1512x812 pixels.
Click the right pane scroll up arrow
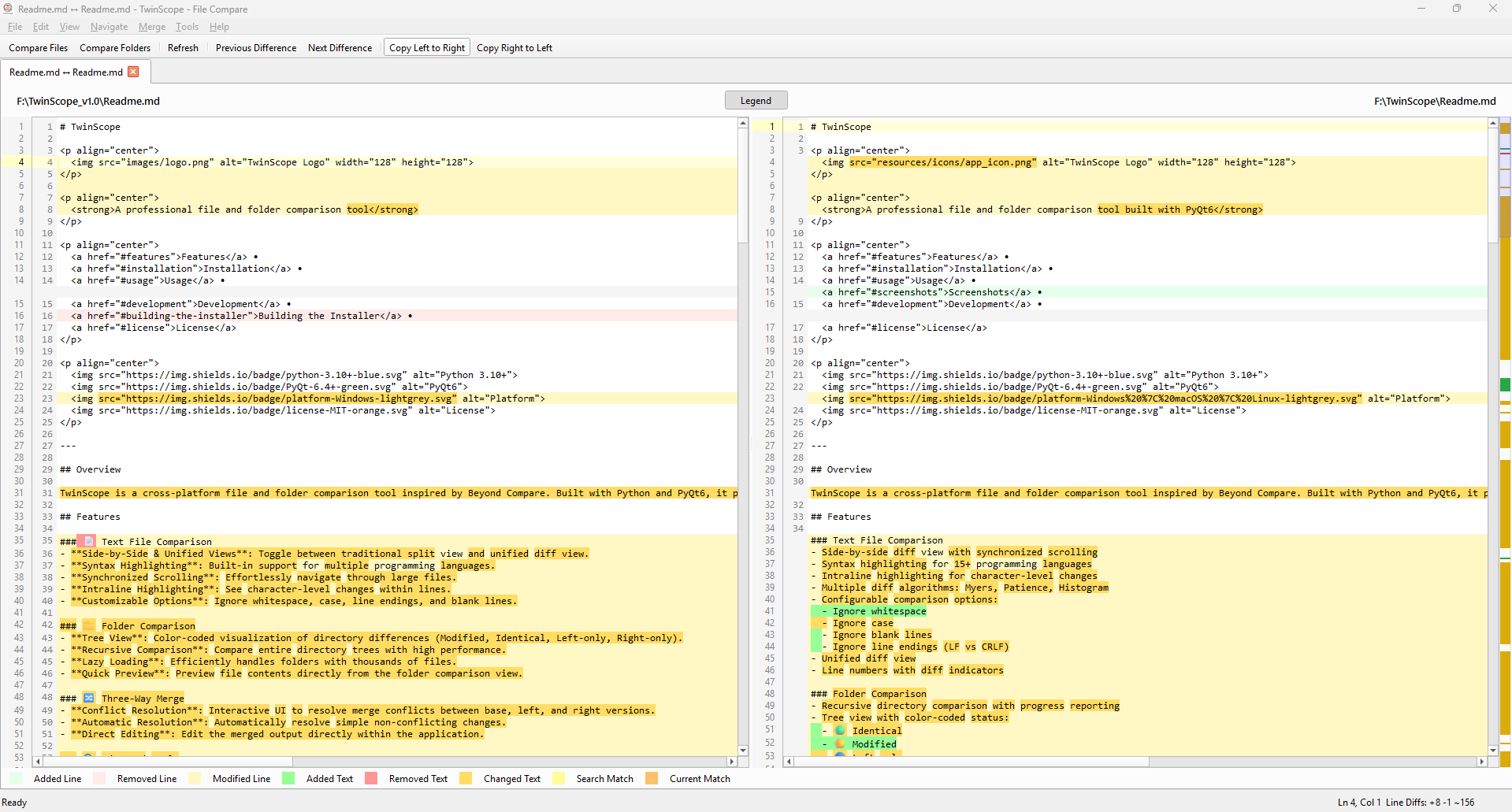[1492, 124]
